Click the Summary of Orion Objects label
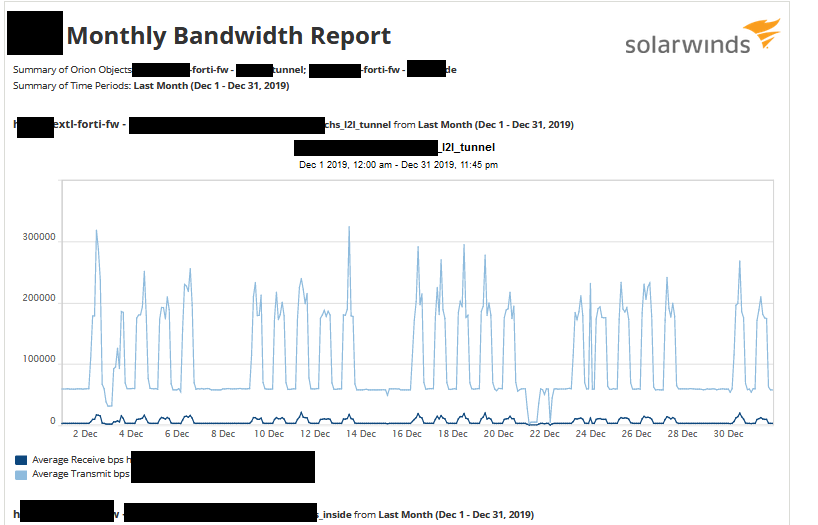The image size is (818, 525). pos(73,69)
